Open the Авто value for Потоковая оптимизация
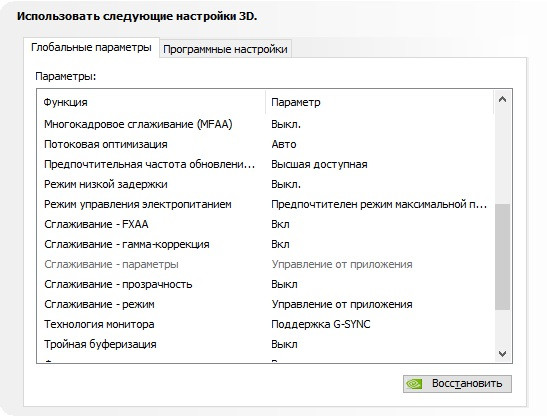 284,144
